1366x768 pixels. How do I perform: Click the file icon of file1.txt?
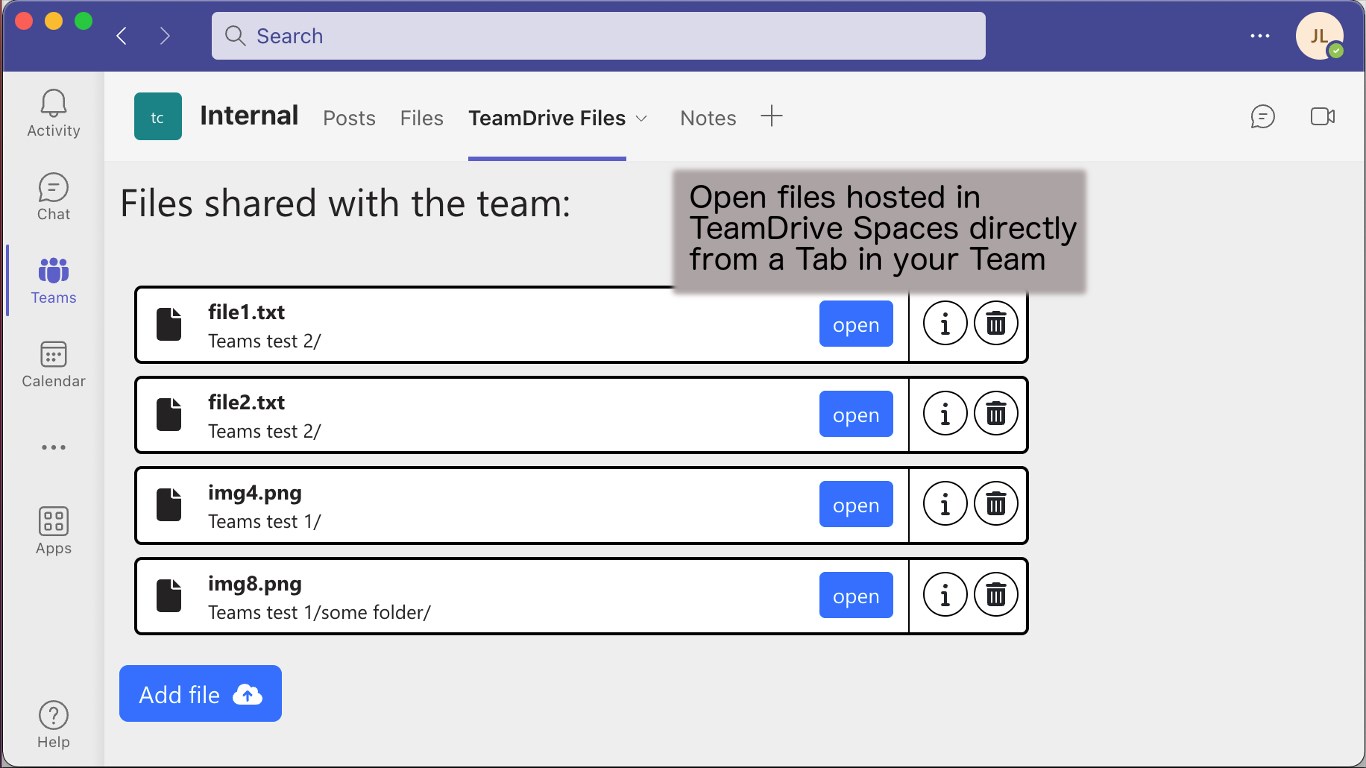[x=169, y=324]
